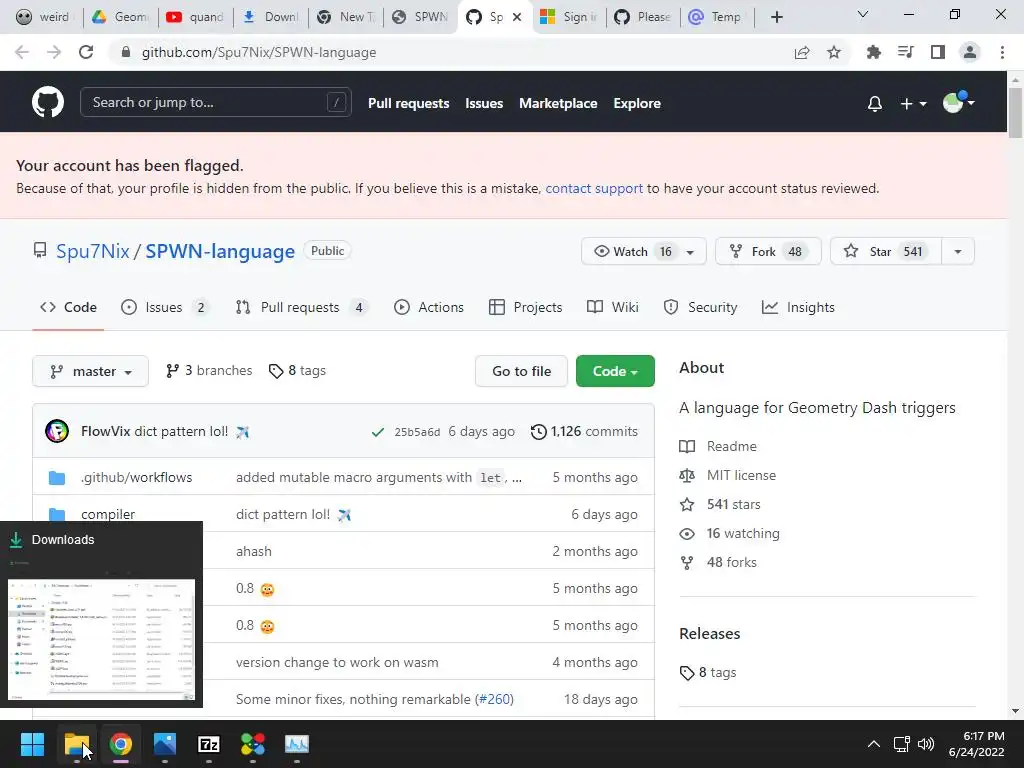Open commit 25b5a6d
1024x768 pixels.
417,432
